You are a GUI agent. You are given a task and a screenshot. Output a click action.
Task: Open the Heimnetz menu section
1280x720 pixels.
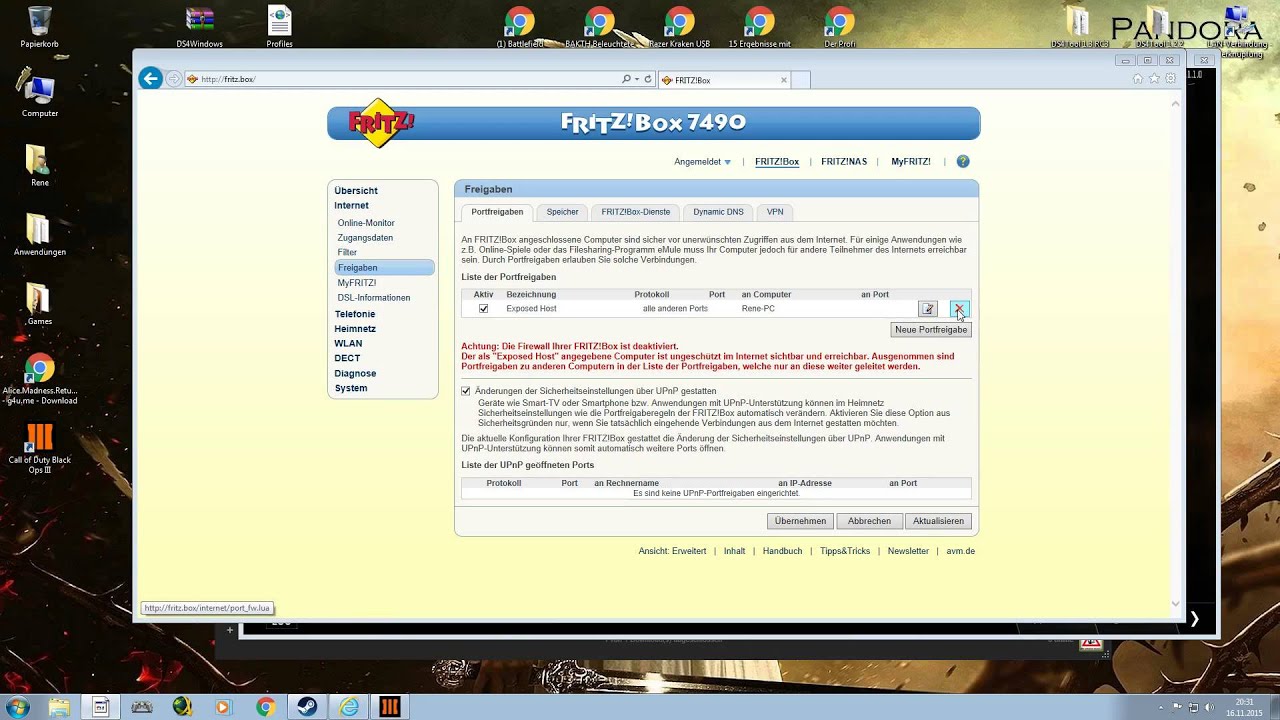point(355,329)
